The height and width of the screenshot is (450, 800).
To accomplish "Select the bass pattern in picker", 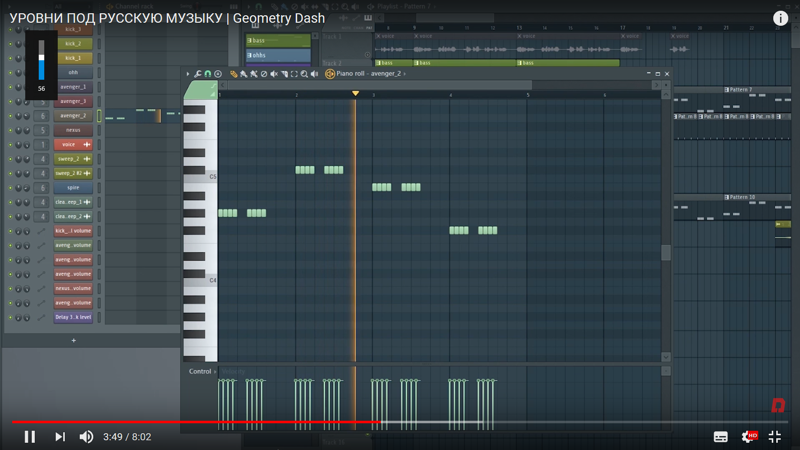I will [278, 40].
